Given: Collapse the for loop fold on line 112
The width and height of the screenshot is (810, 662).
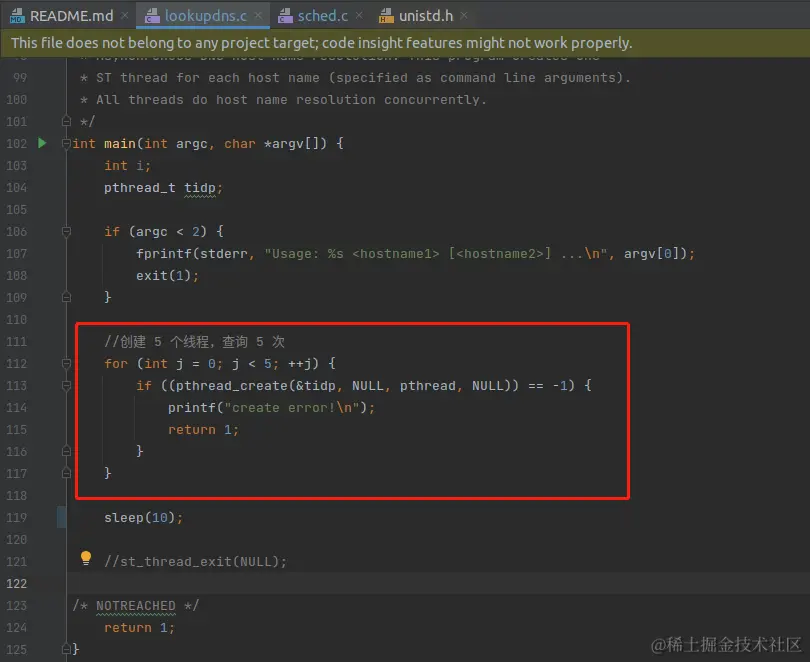Looking at the screenshot, I should (x=66, y=364).
